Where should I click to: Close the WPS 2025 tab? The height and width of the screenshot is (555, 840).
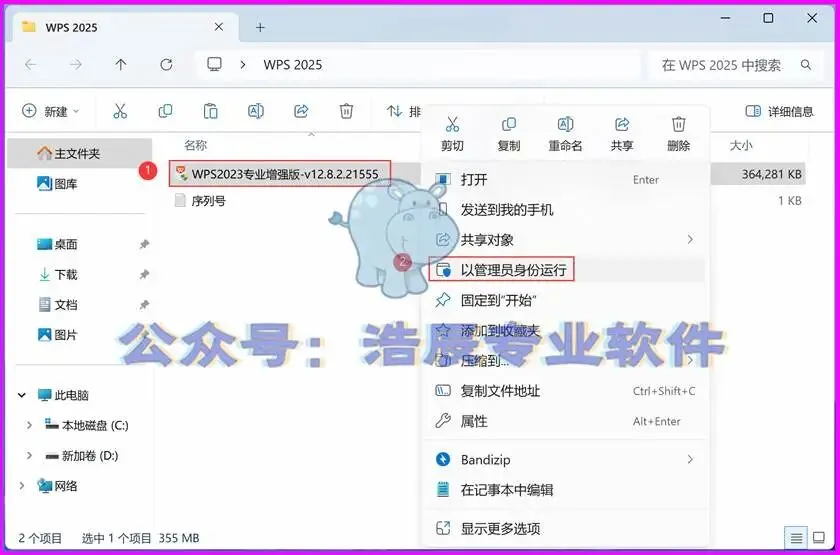[x=219, y=27]
